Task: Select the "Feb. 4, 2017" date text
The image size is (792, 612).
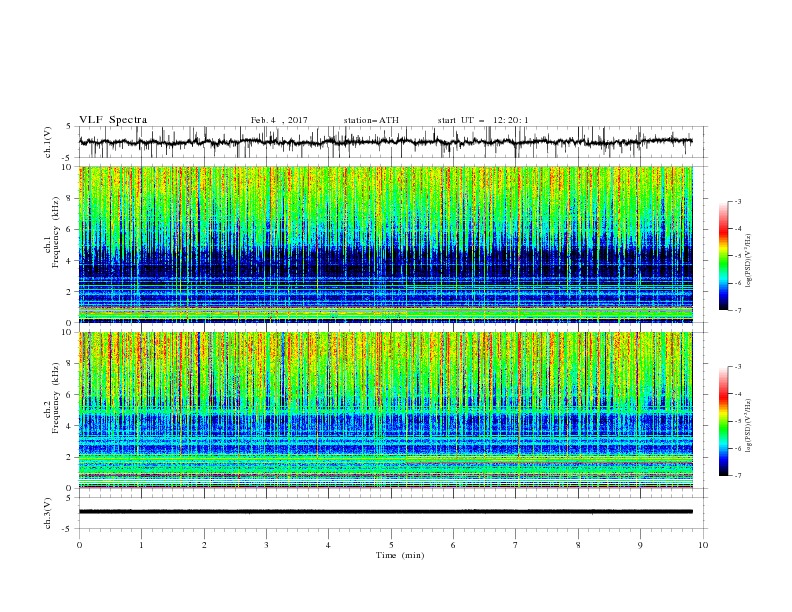Action: 279,120
